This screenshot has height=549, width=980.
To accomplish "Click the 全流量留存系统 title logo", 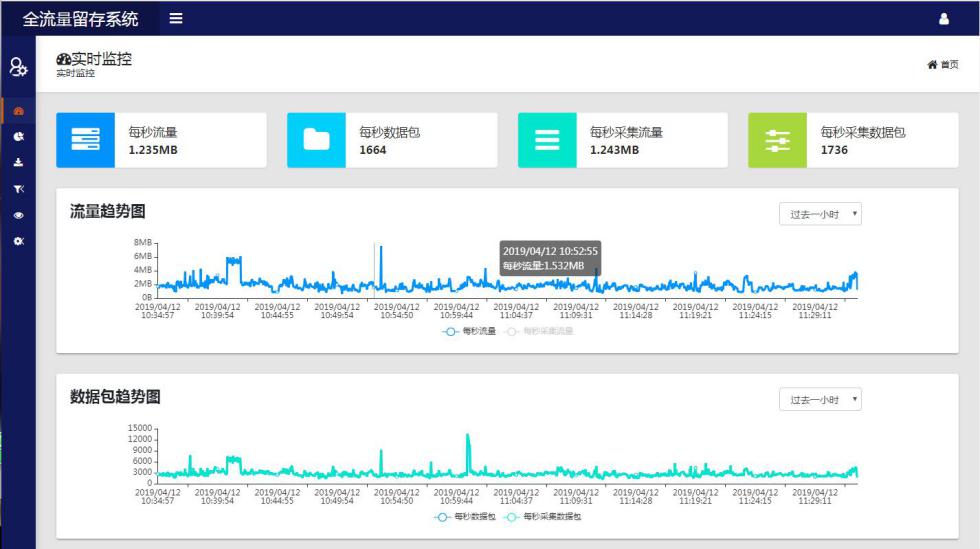I will tap(80, 18).
